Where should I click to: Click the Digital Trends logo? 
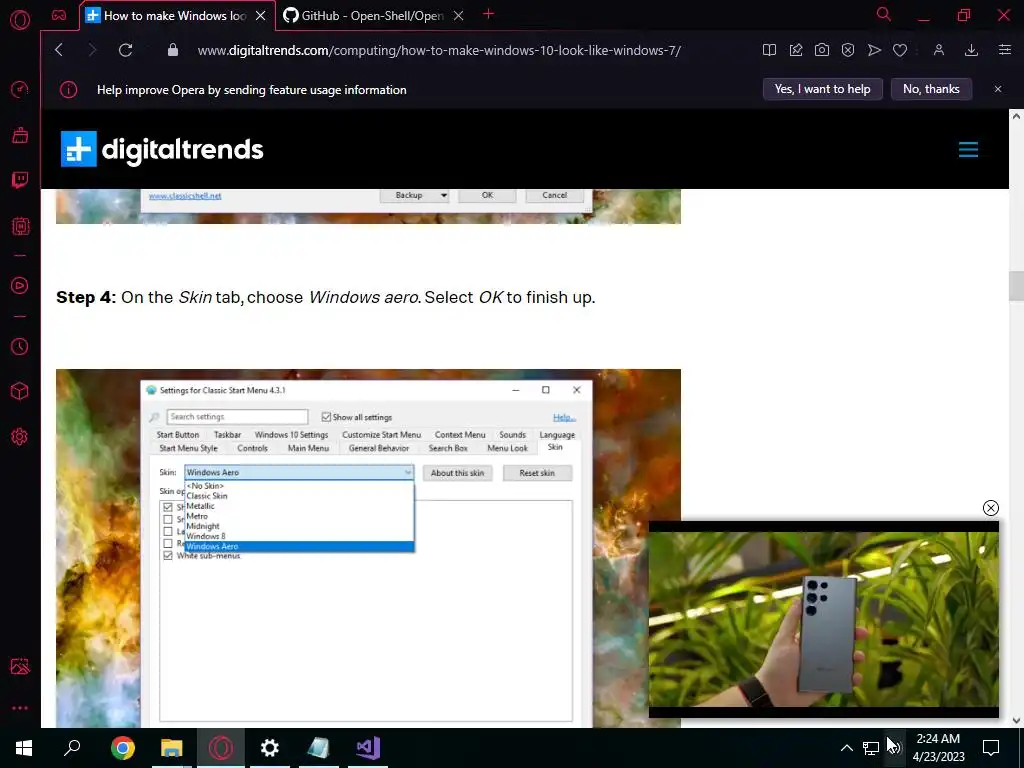pos(162,149)
